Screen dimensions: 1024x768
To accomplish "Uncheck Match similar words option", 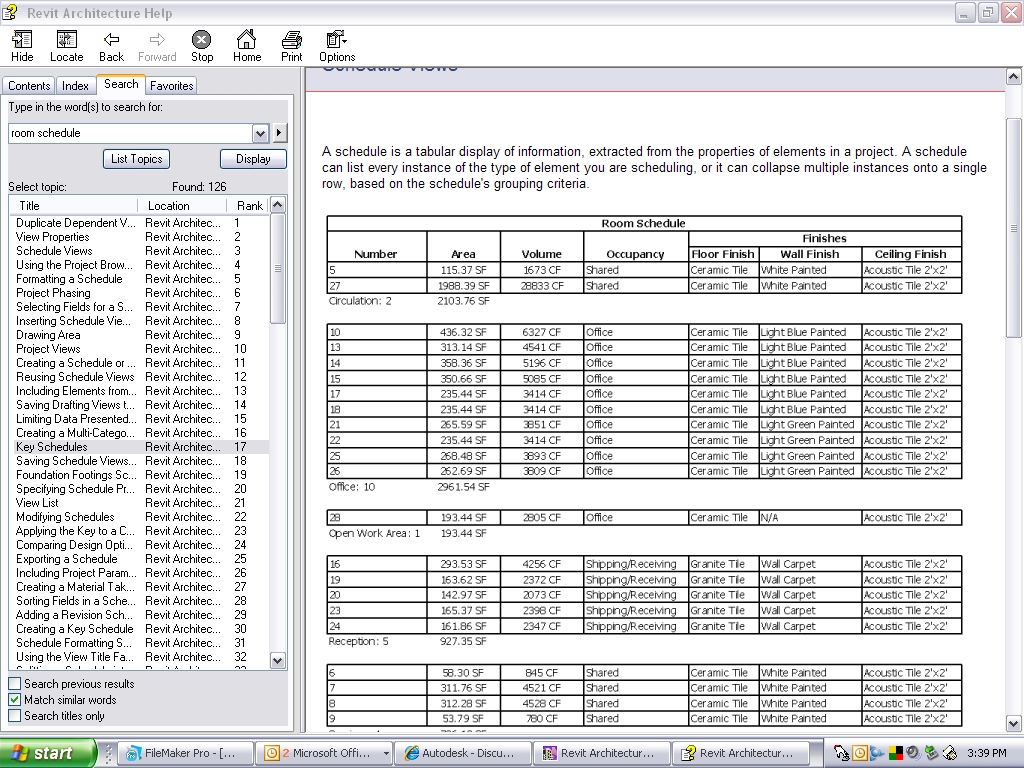I will click(15, 700).
